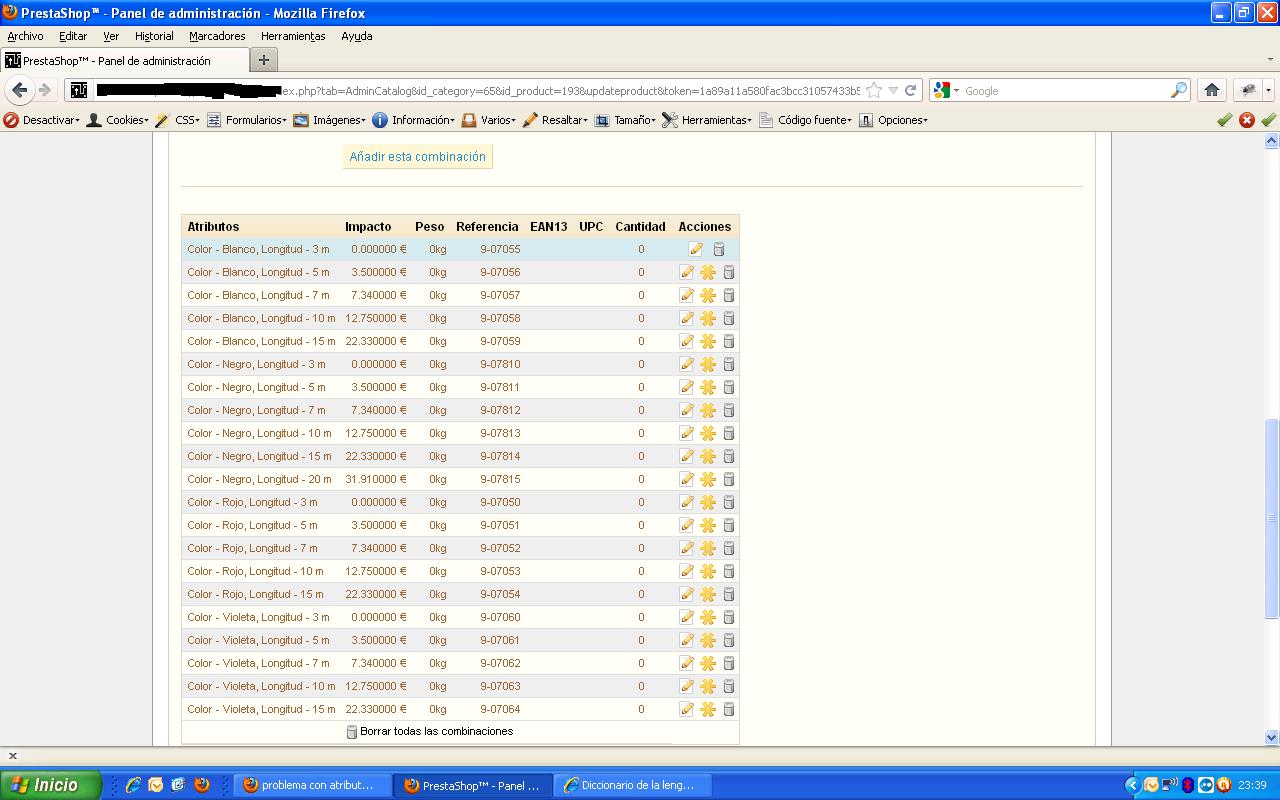
Task: Open the Firefox home page
Action: point(1212,90)
